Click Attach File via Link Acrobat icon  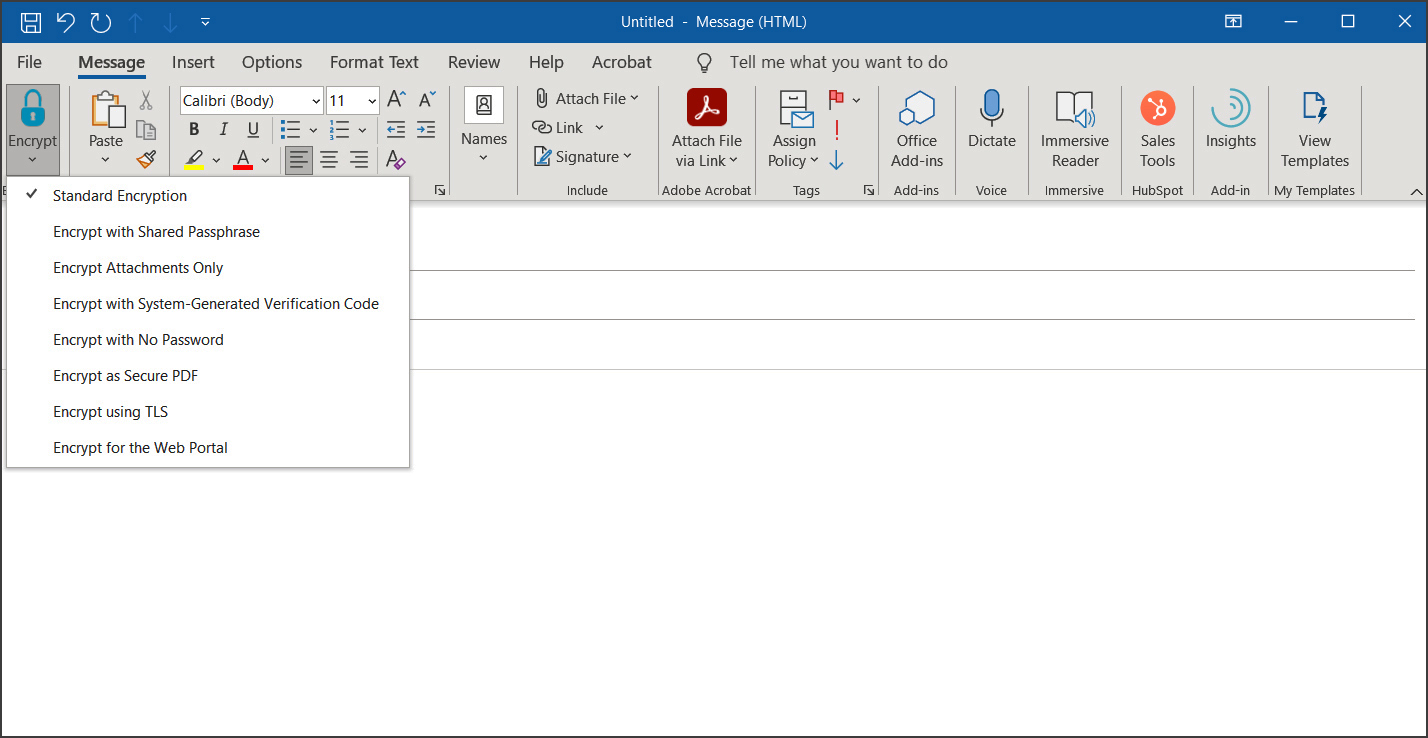[x=707, y=107]
